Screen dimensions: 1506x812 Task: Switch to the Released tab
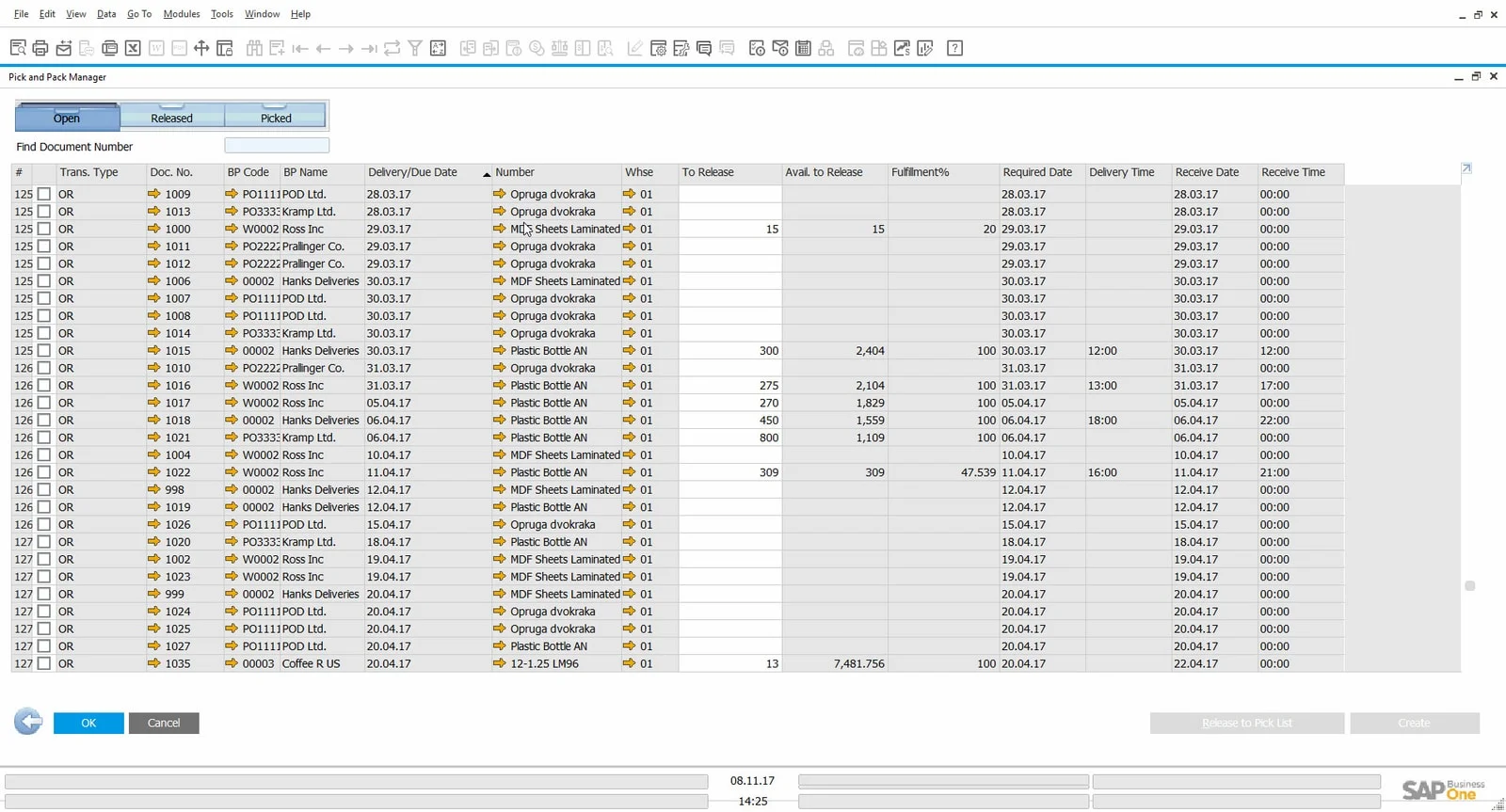(172, 116)
